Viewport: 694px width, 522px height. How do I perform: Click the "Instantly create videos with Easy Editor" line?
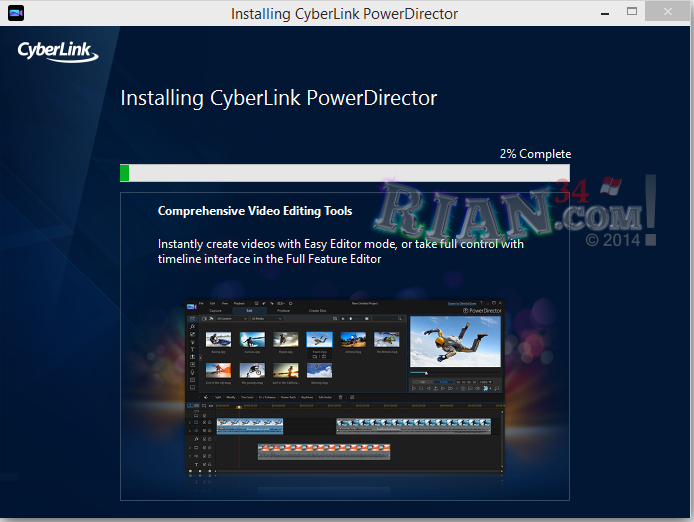pyautogui.click(x=341, y=244)
